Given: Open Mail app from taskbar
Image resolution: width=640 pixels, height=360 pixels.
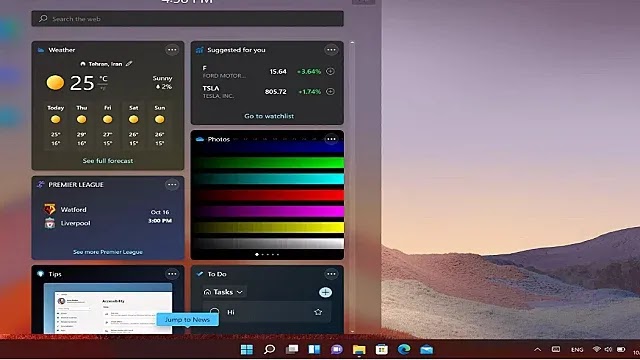Looking at the screenshot, I should 426,349.
